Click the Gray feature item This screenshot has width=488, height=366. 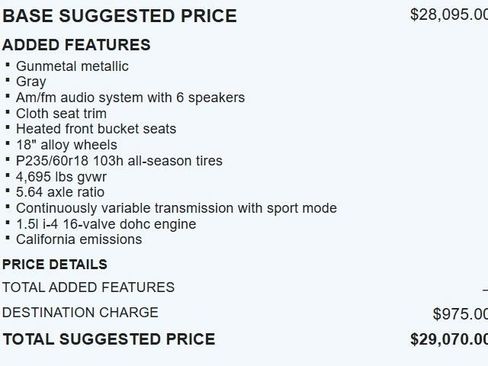tap(31, 82)
